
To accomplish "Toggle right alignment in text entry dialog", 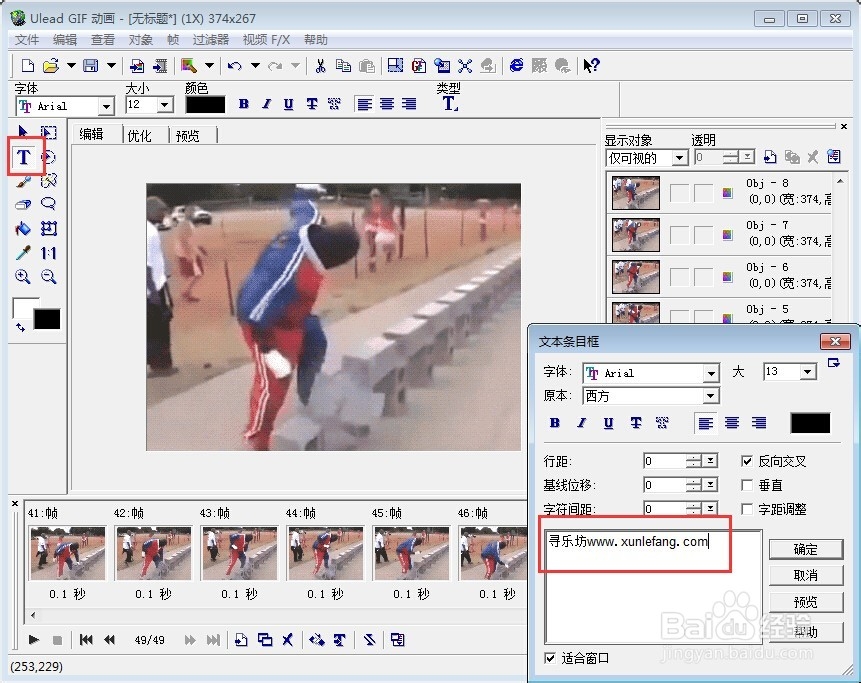I will [x=759, y=423].
